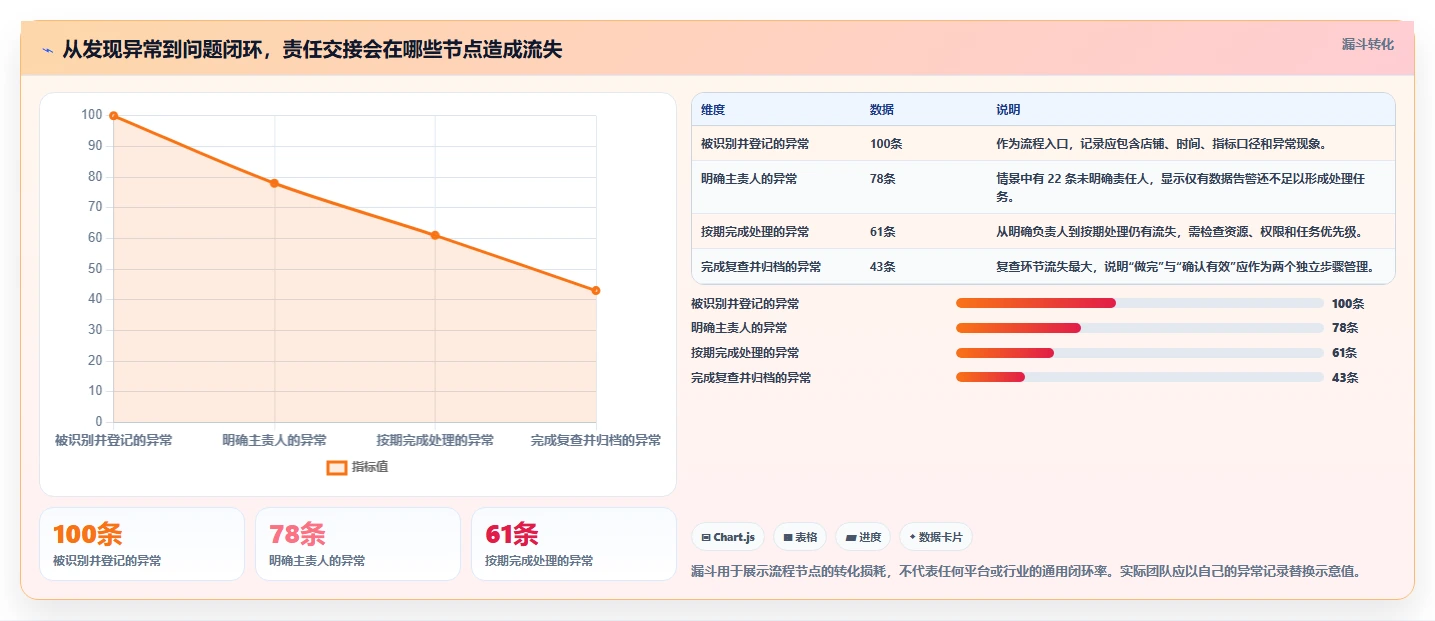Click the y-axis label 50
This screenshot has height=621, width=1435.
[x=95, y=269]
